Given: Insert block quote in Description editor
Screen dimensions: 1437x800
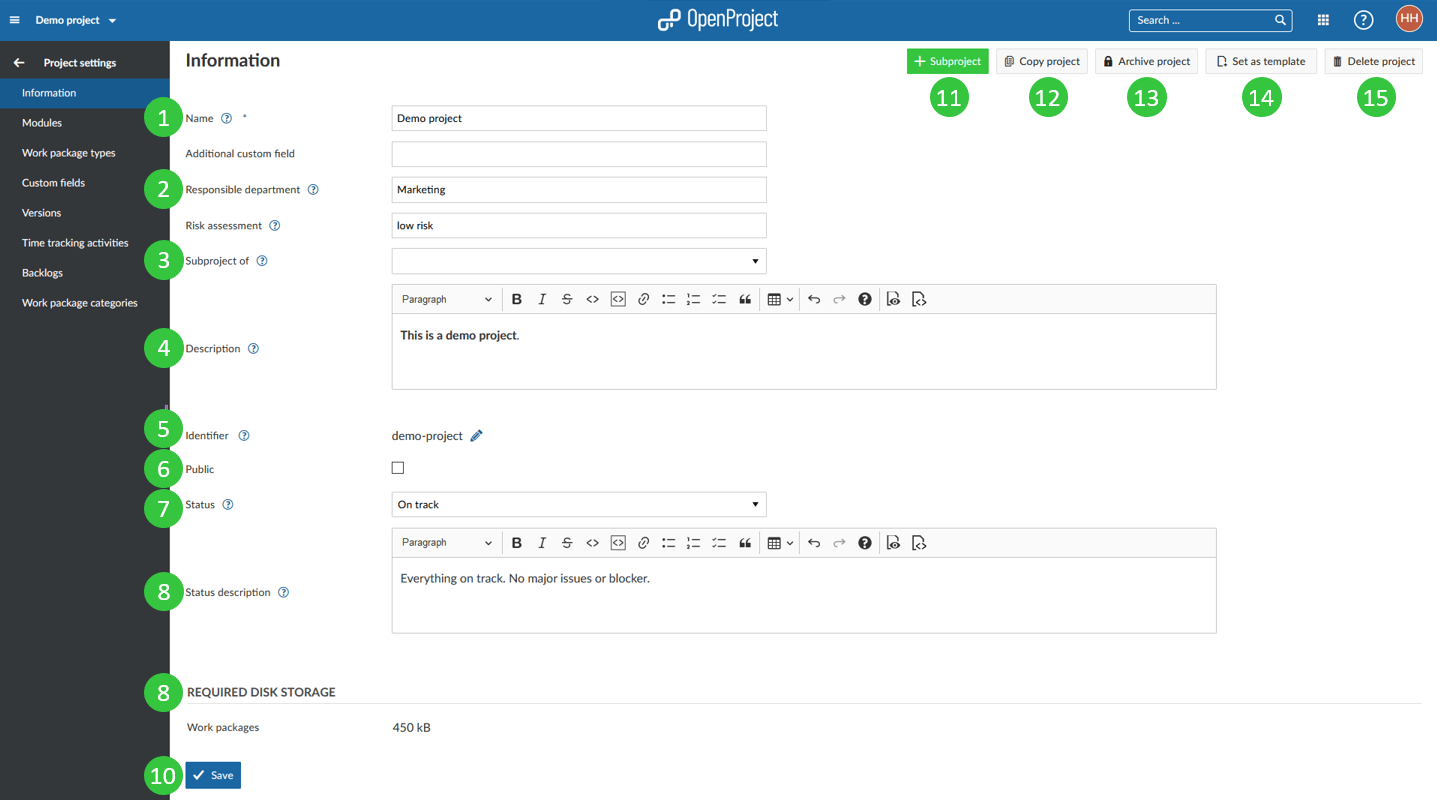Looking at the screenshot, I should click(x=745, y=299).
